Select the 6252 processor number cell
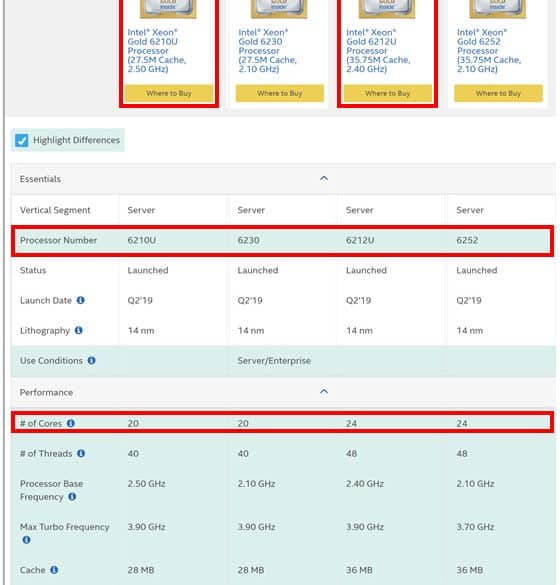 pyautogui.click(x=467, y=240)
